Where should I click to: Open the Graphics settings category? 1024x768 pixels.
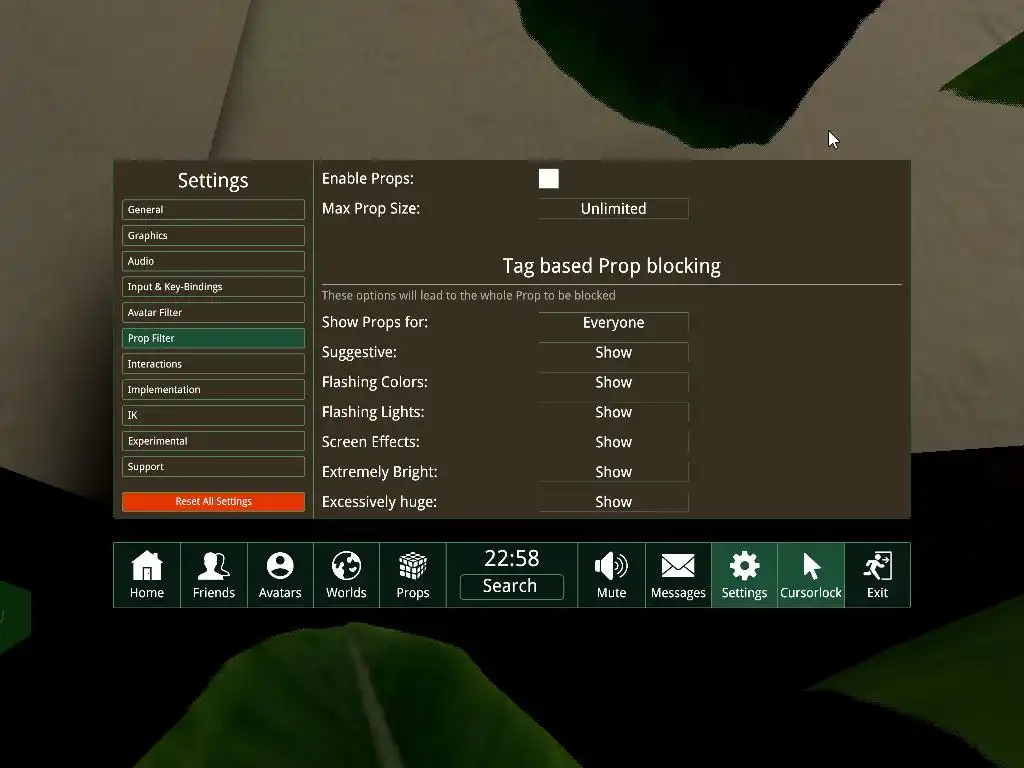pyautogui.click(x=213, y=235)
